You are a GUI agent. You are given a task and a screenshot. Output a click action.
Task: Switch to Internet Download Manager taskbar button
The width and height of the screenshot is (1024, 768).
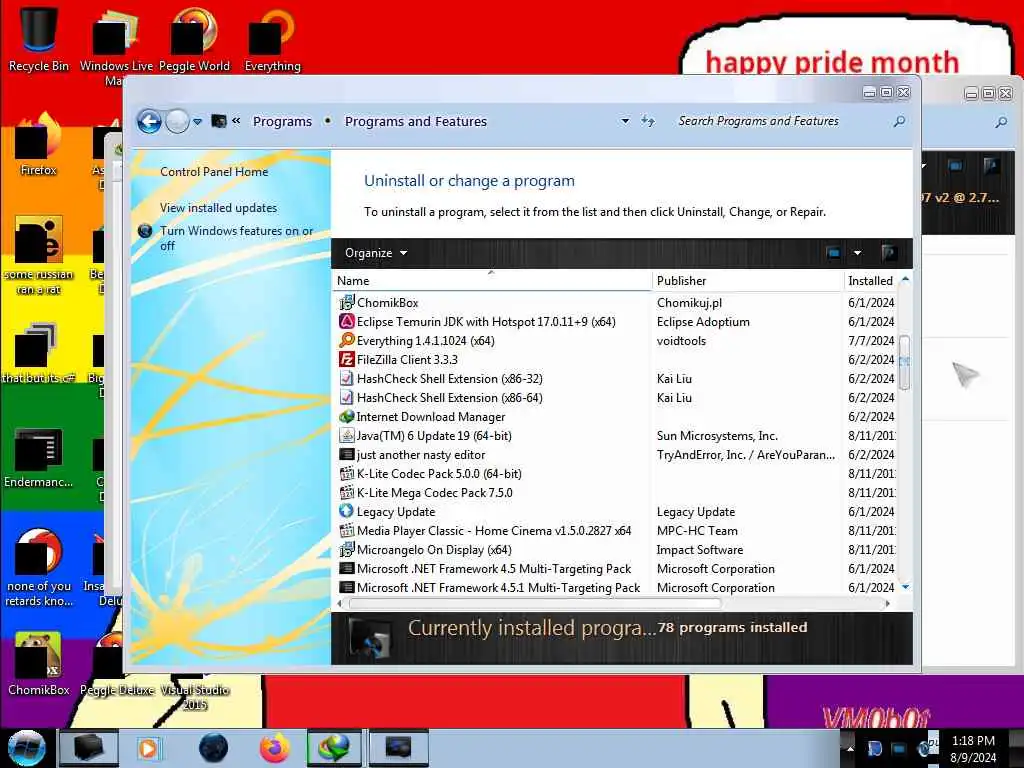[x=334, y=748]
